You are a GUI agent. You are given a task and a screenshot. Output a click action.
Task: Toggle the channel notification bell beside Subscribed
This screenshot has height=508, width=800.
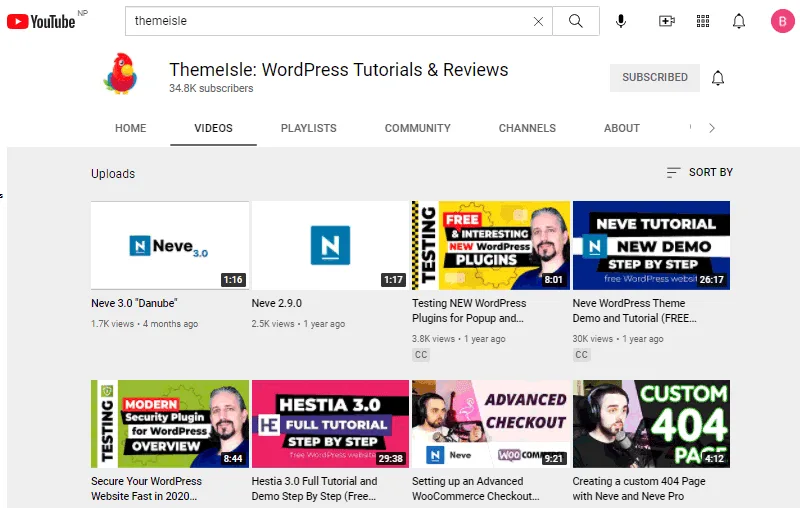tap(718, 78)
